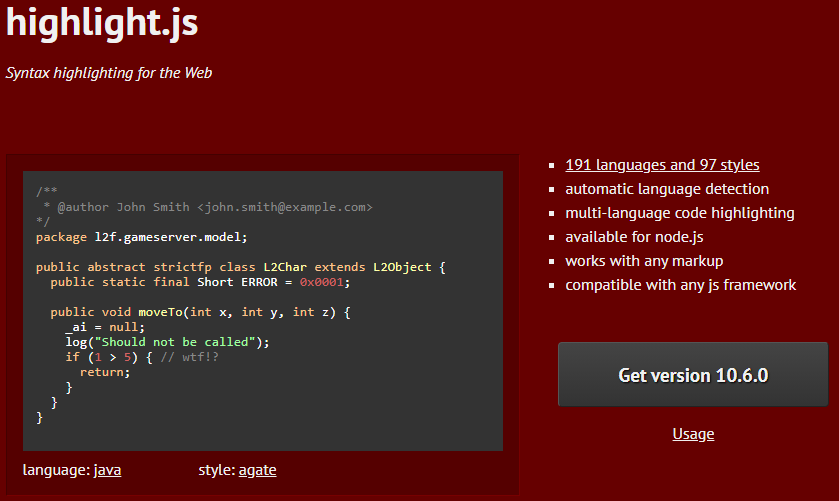Image resolution: width=839 pixels, height=501 pixels.
Task: Click the '@author John Smith' comment line
Action: pos(208,207)
